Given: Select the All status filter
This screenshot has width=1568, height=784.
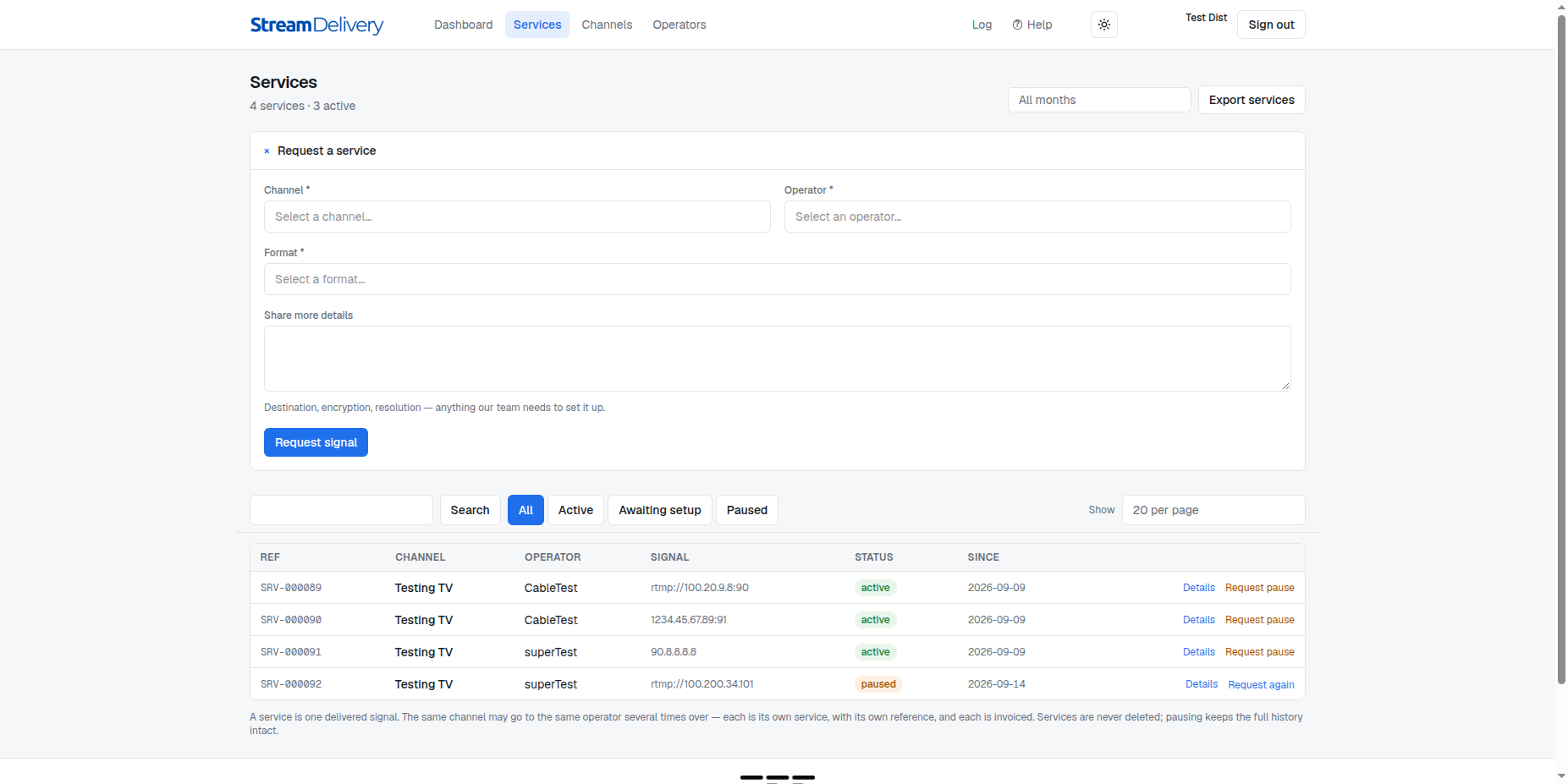Looking at the screenshot, I should point(525,510).
